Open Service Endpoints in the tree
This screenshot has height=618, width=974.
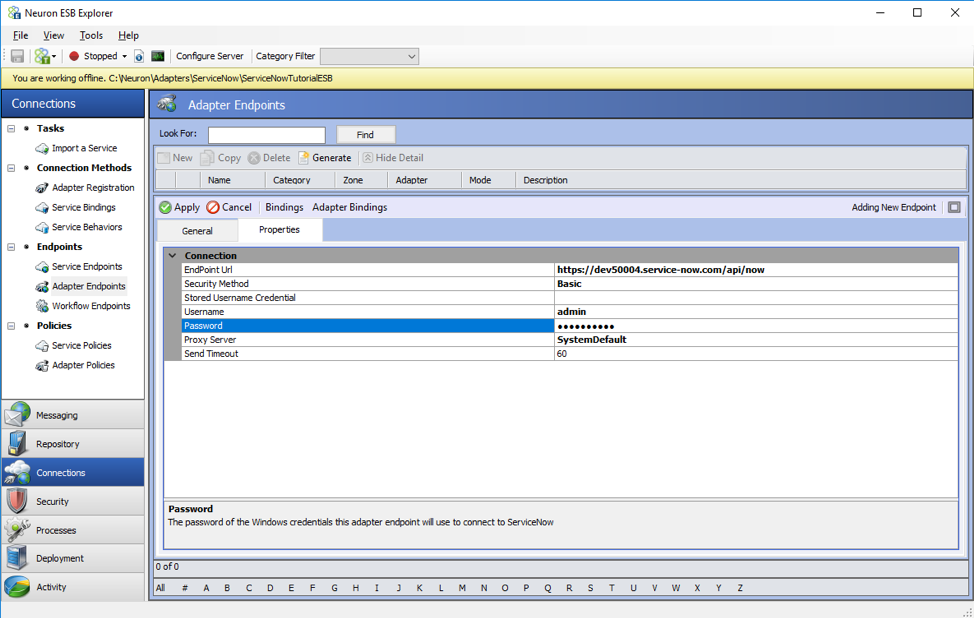87,266
